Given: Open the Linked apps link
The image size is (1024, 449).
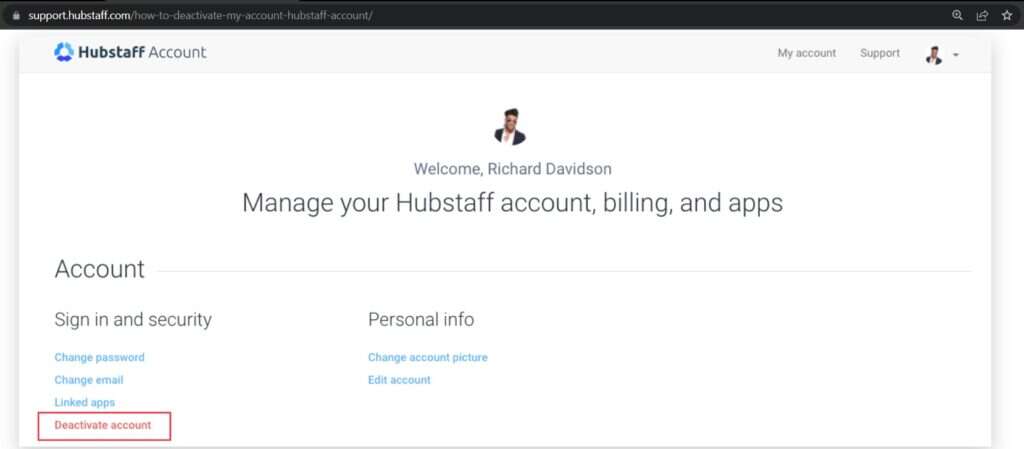Looking at the screenshot, I should pos(85,403).
